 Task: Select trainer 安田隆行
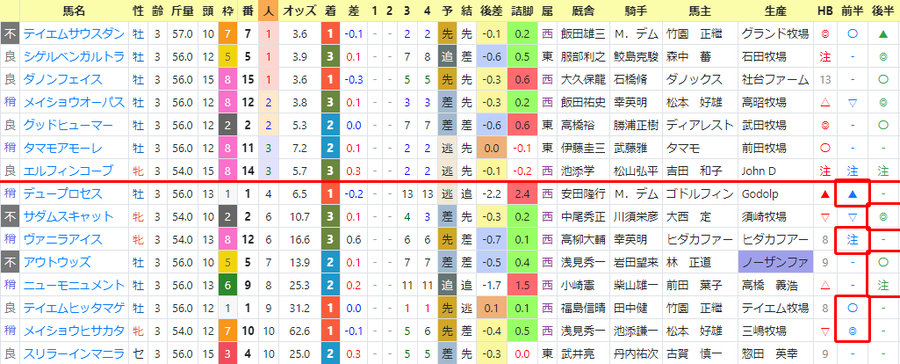coord(583,194)
